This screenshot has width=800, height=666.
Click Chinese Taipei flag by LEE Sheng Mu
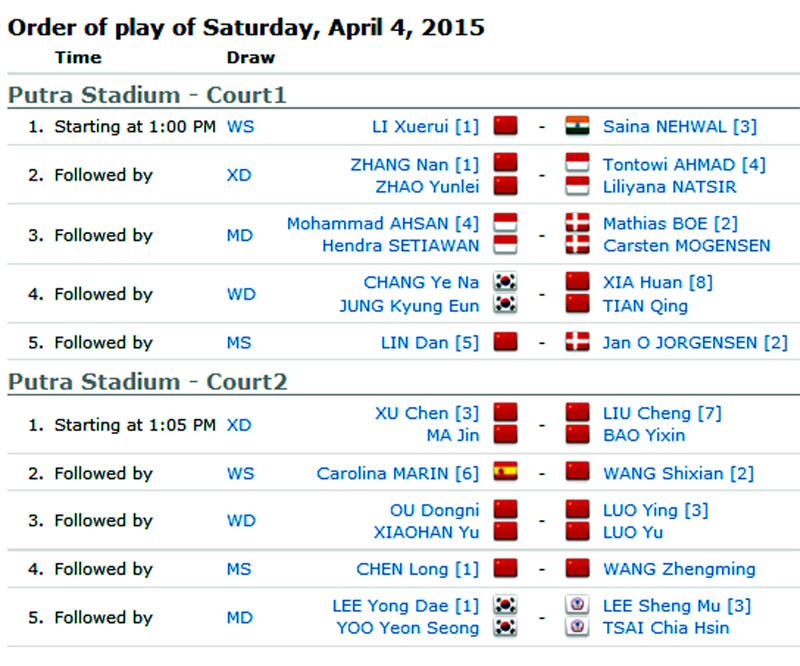click(577, 605)
